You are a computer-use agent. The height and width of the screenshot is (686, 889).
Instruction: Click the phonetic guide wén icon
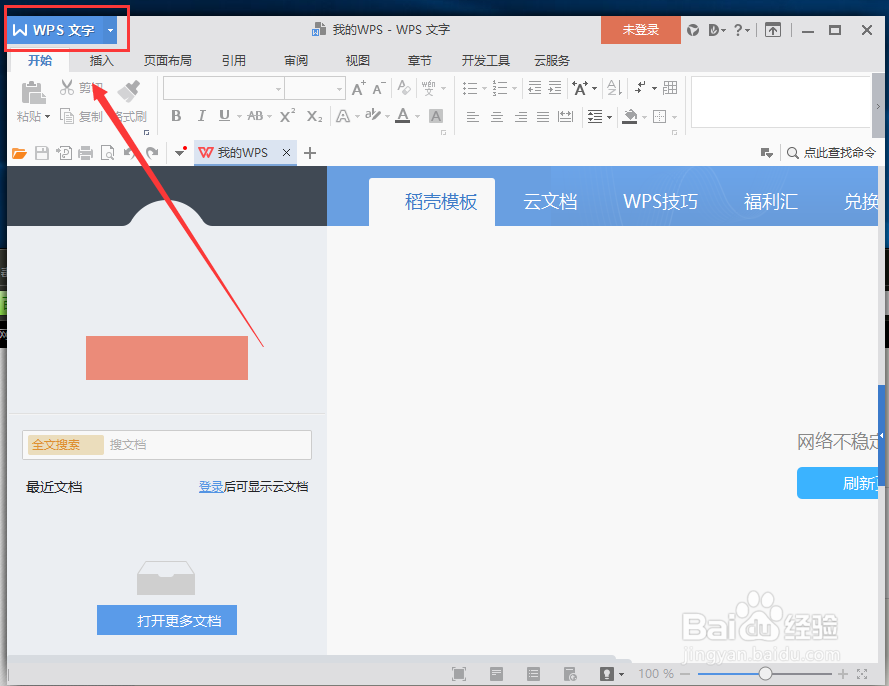click(x=429, y=88)
